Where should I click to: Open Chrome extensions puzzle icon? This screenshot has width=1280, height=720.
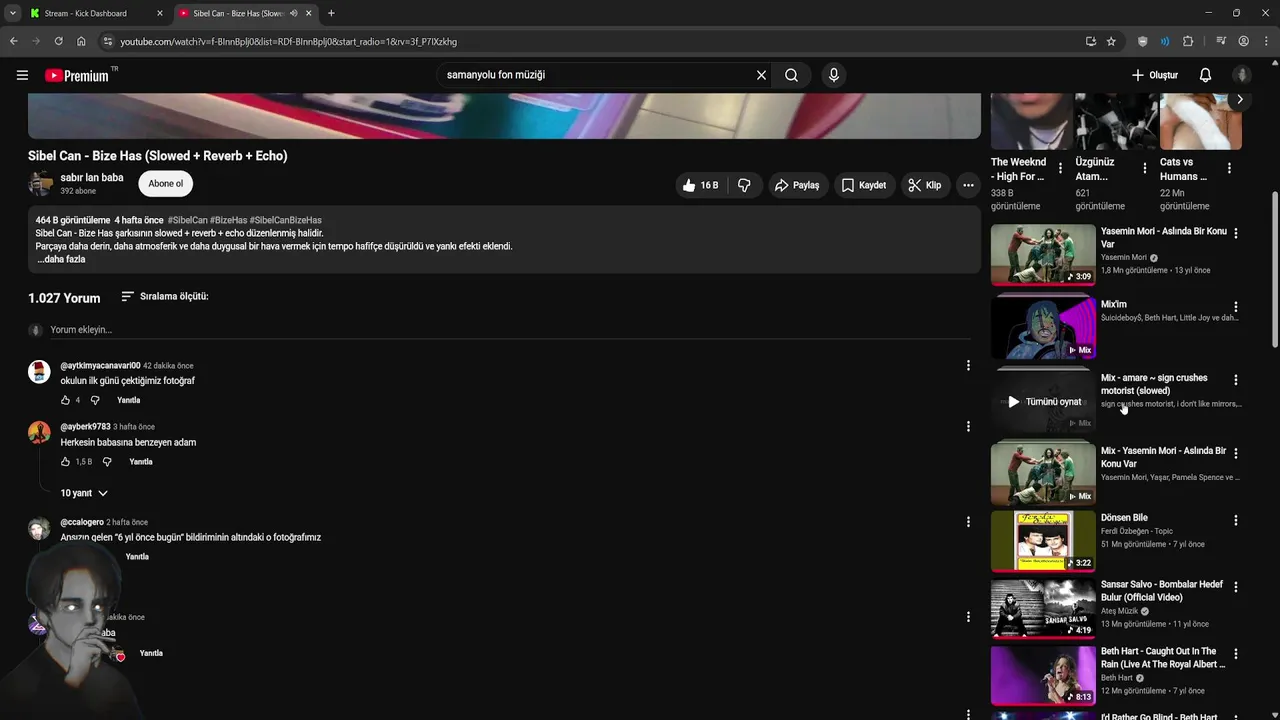tap(1188, 41)
